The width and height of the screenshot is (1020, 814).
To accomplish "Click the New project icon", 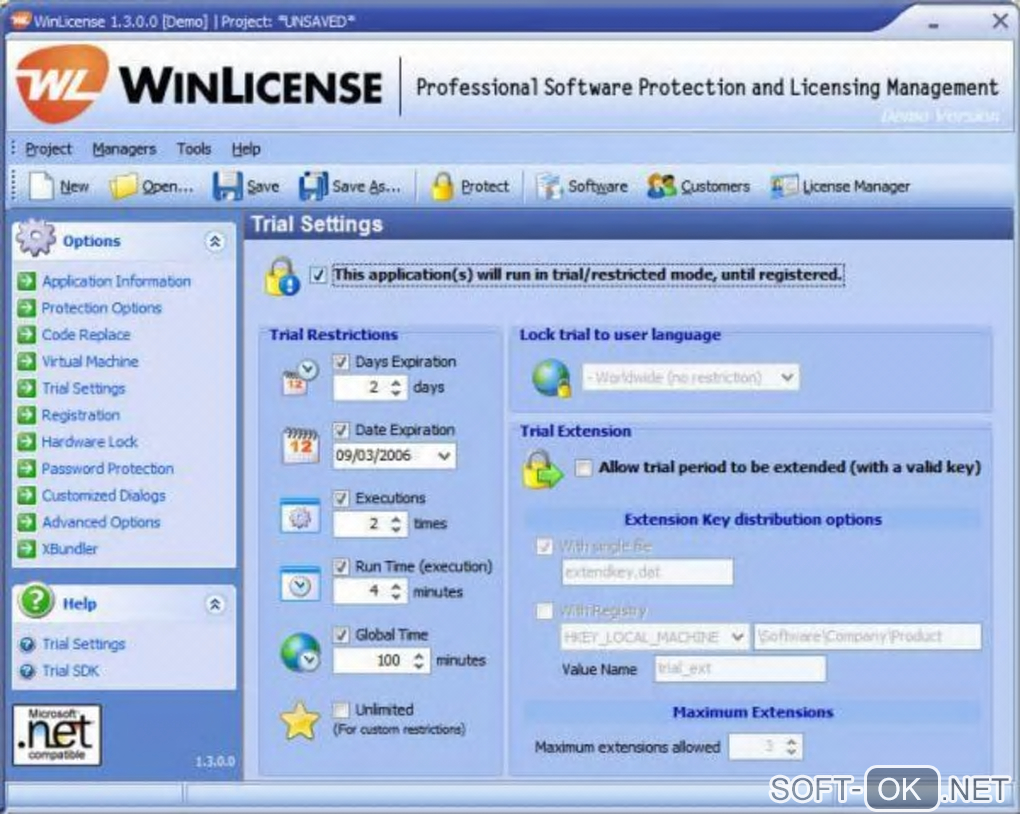I will coord(42,186).
